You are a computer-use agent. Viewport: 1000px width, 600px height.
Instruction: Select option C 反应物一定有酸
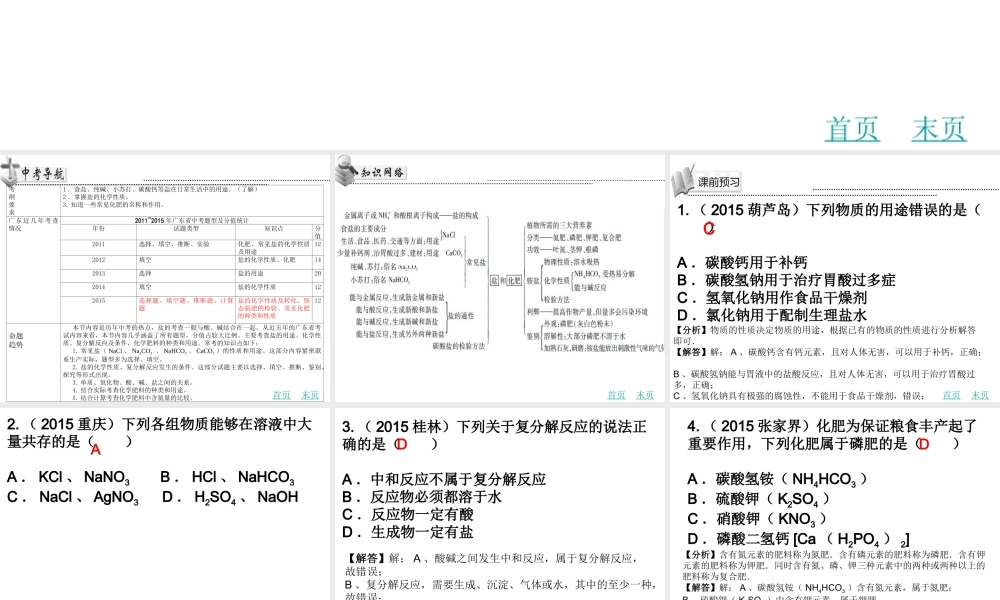[408, 515]
